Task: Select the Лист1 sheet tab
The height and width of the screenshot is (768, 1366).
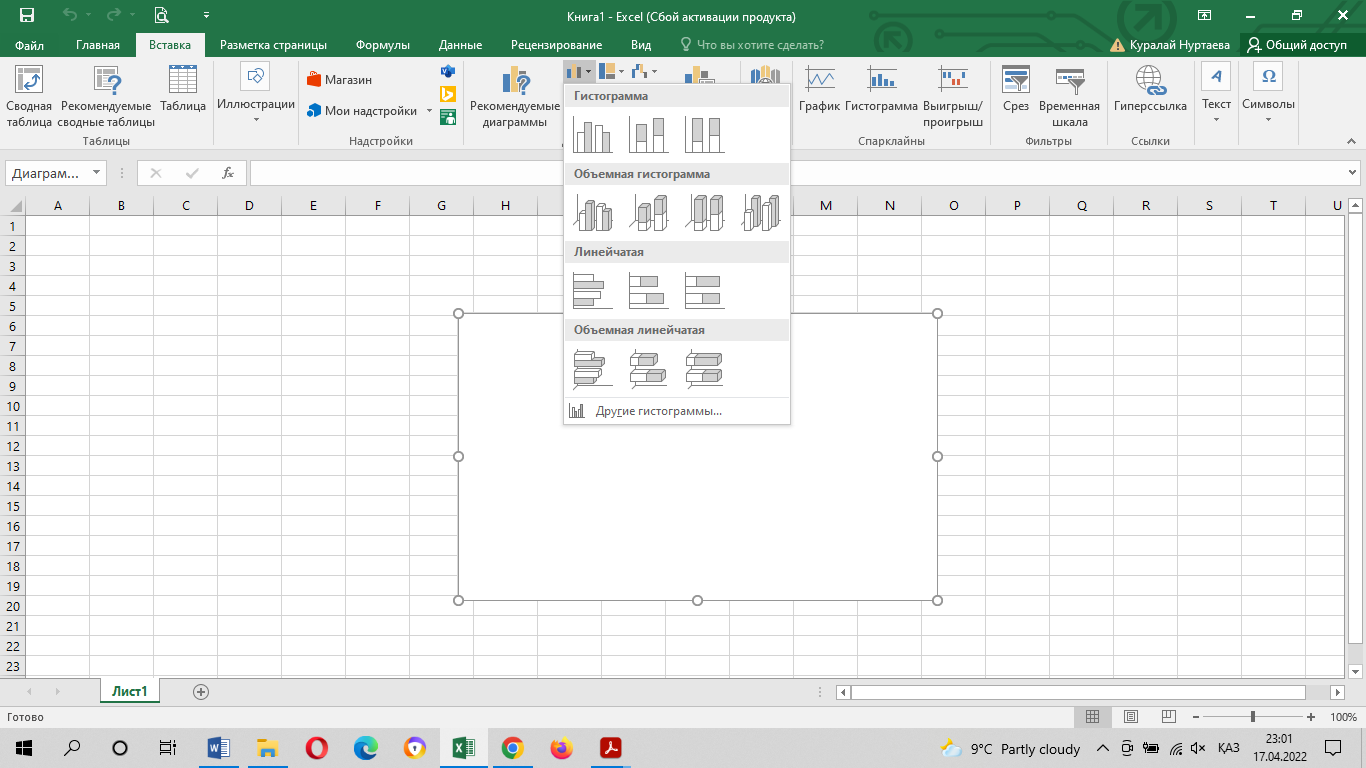Action: coord(130,691)
